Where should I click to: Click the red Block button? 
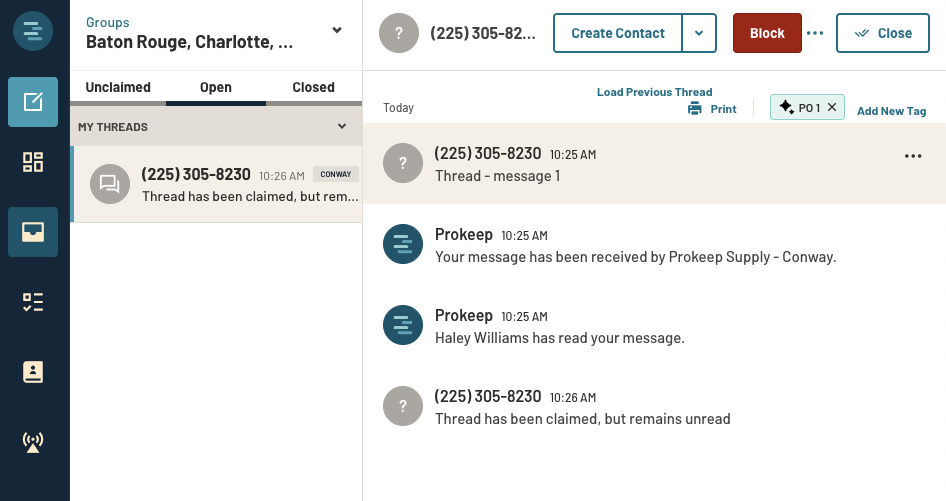click(767, 33)
